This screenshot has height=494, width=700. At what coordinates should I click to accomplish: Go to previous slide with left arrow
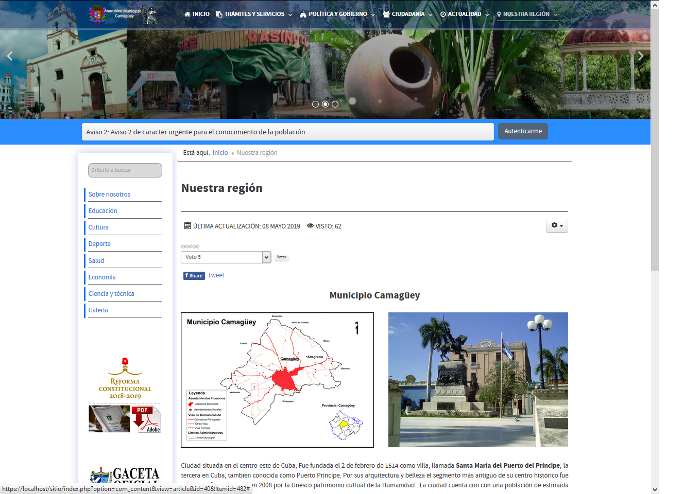tap(11, 57)
